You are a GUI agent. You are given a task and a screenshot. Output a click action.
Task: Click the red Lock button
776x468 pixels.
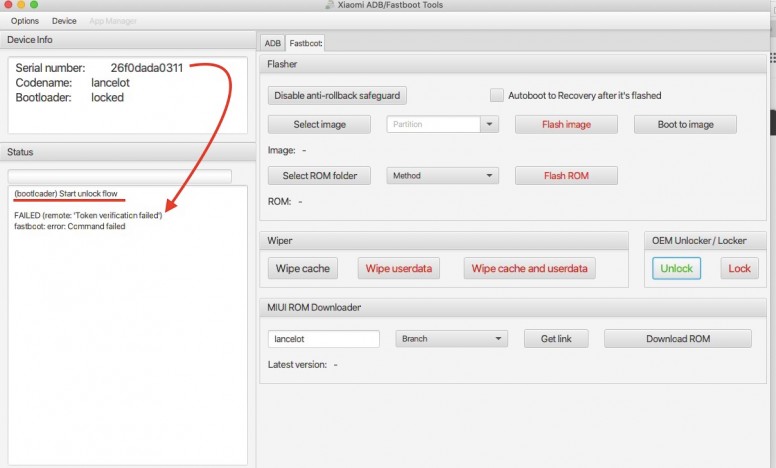(x=739, y=268)
